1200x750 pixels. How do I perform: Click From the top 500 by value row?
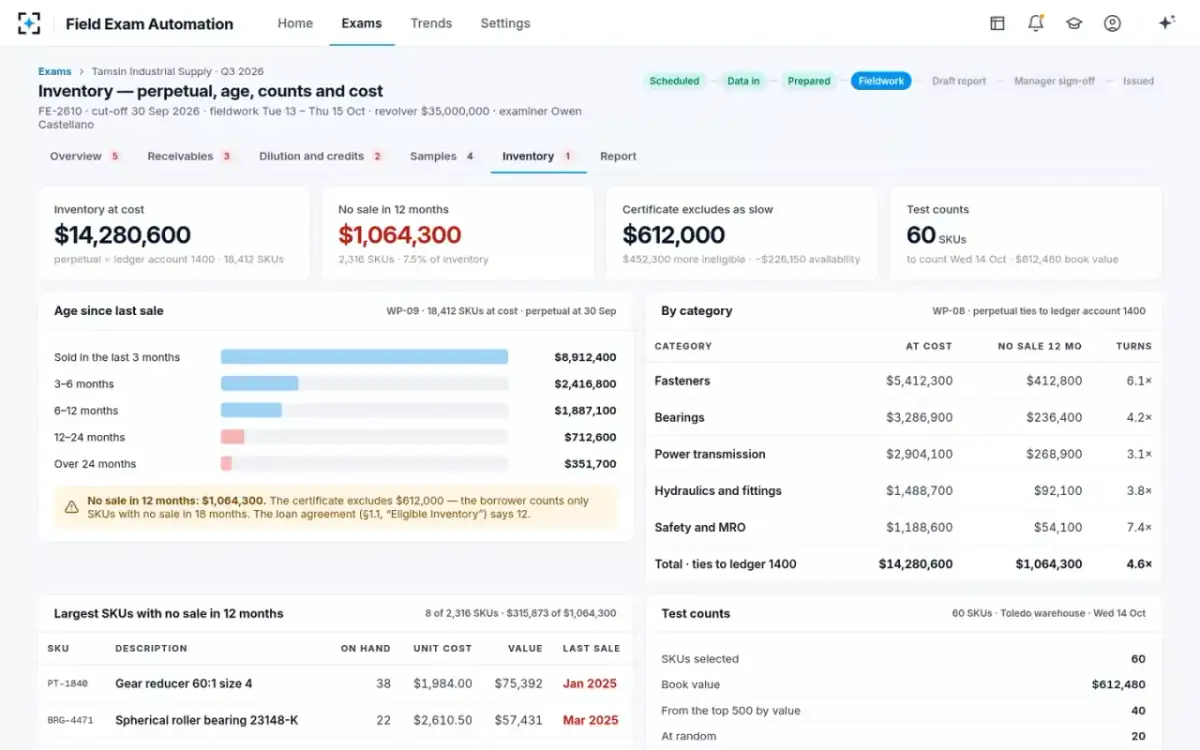[903, 711]
